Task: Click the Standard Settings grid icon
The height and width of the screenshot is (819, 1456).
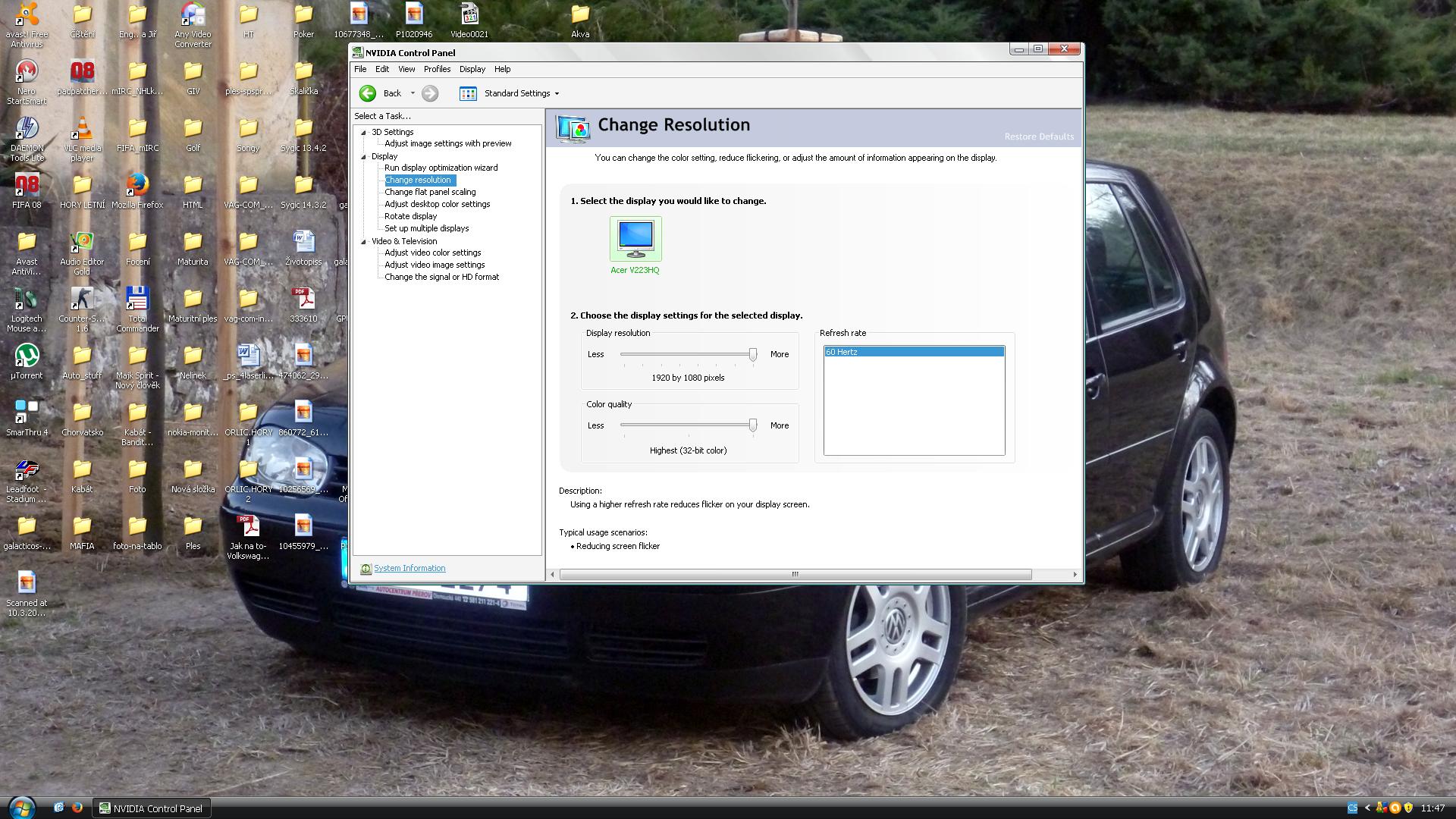Action: 468,93
